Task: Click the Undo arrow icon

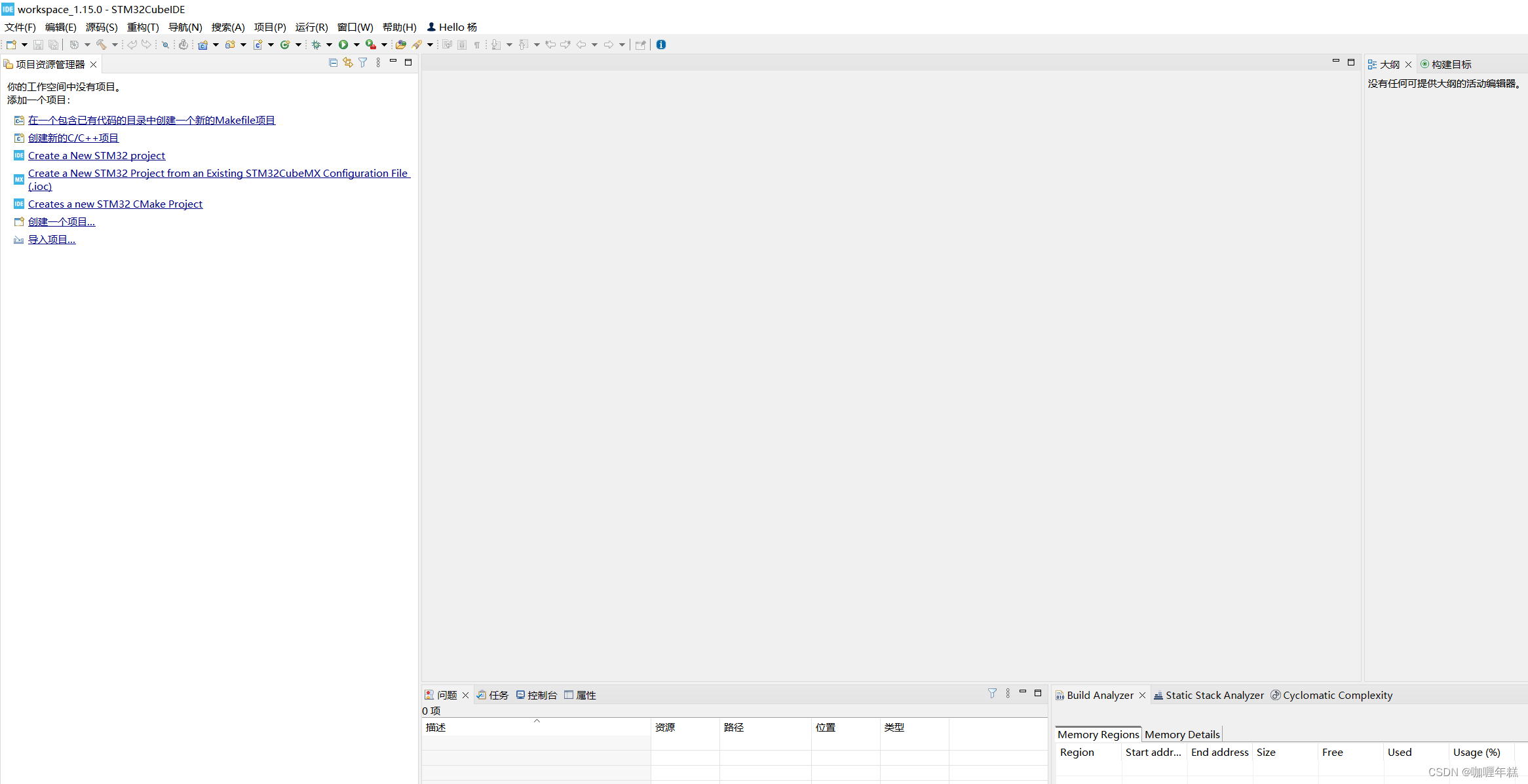Action: [x=132, y=45]
